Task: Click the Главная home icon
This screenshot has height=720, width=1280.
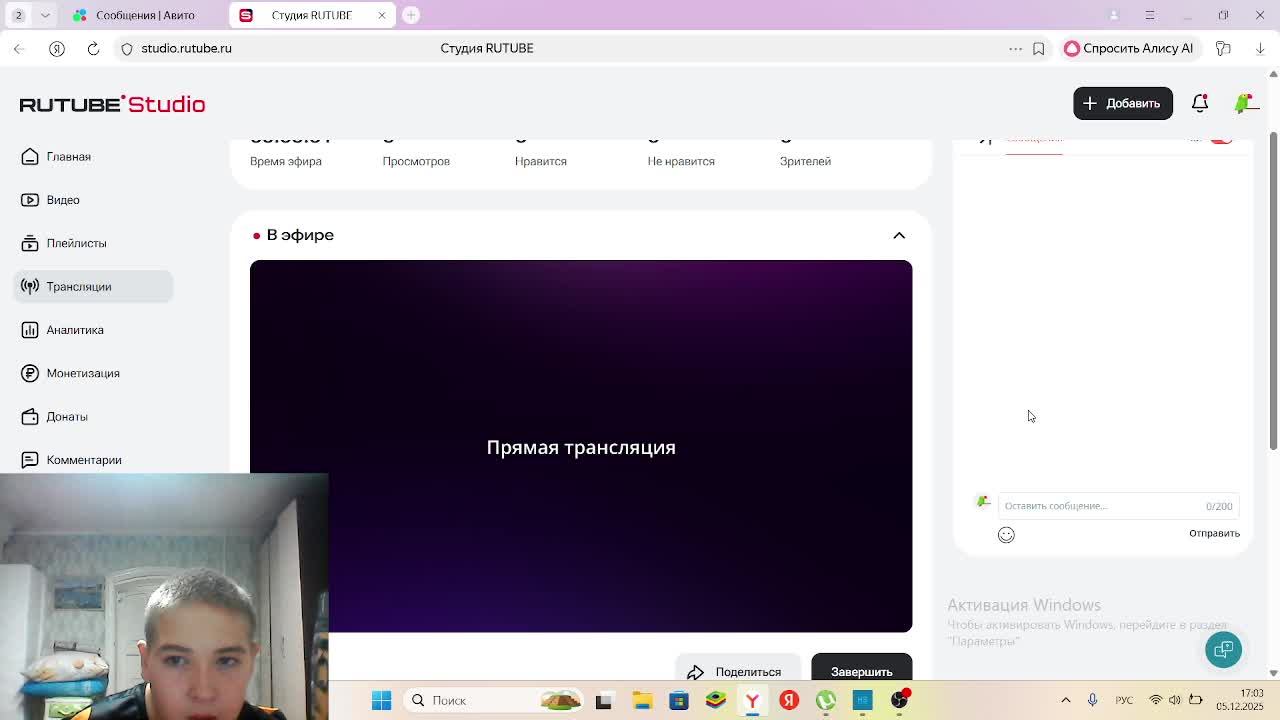Action: point(30,157)
